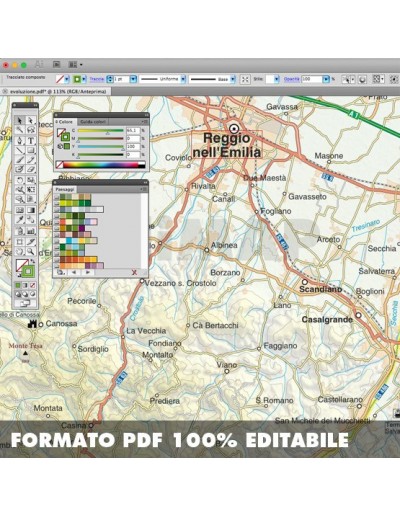The height and width of the screenshot is (517, 400).
Task: Open swatch libraries menu at Paesaggi bottom
Action: click(60, 272)
